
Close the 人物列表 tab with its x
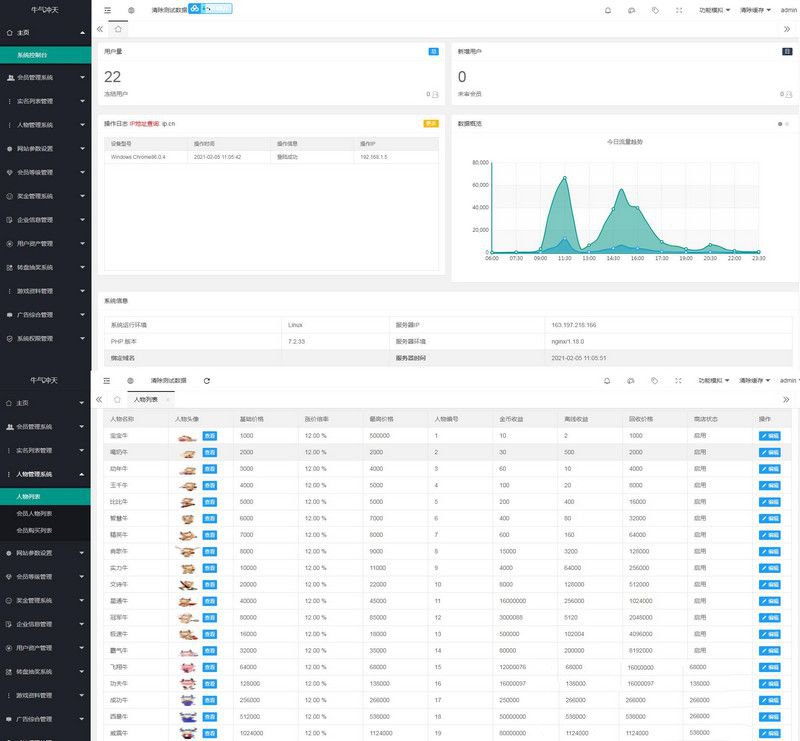click(168, 399)
